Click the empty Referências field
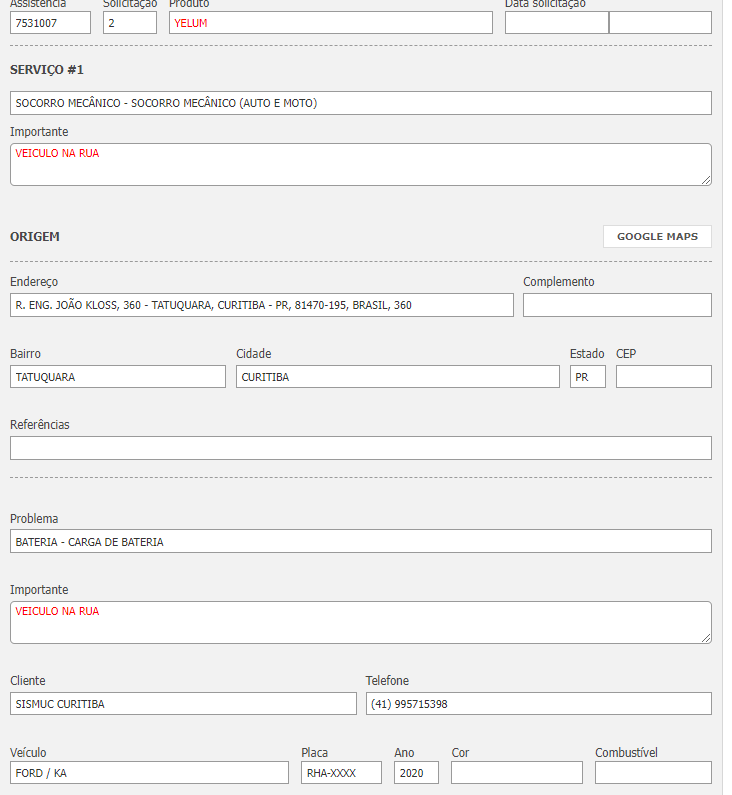The image size is (732, 795). (x=360, y=448)
